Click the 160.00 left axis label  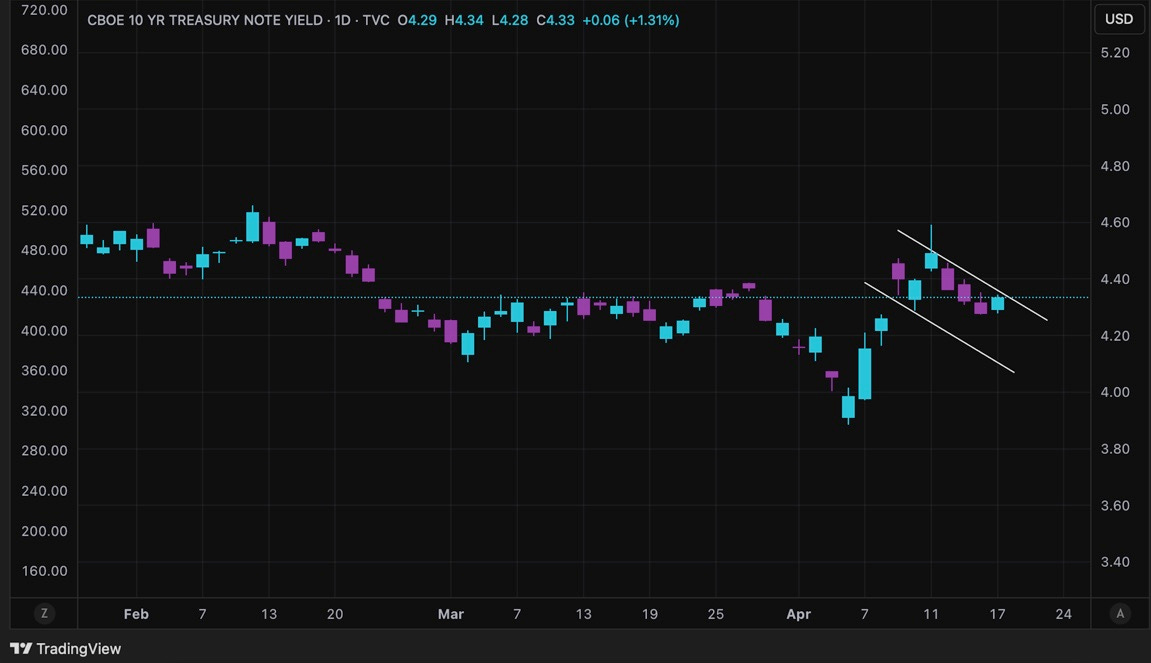pos(44,571)
